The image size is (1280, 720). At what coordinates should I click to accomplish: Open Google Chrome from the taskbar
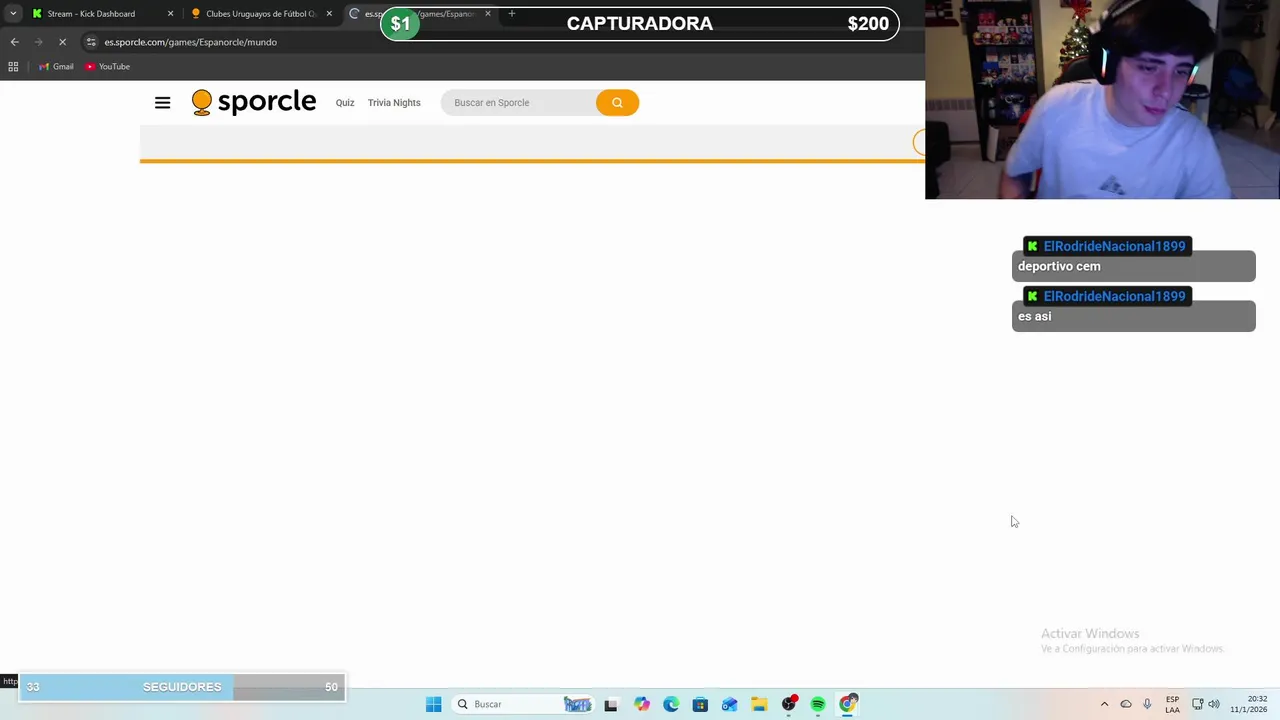click(x=848, y=704)
